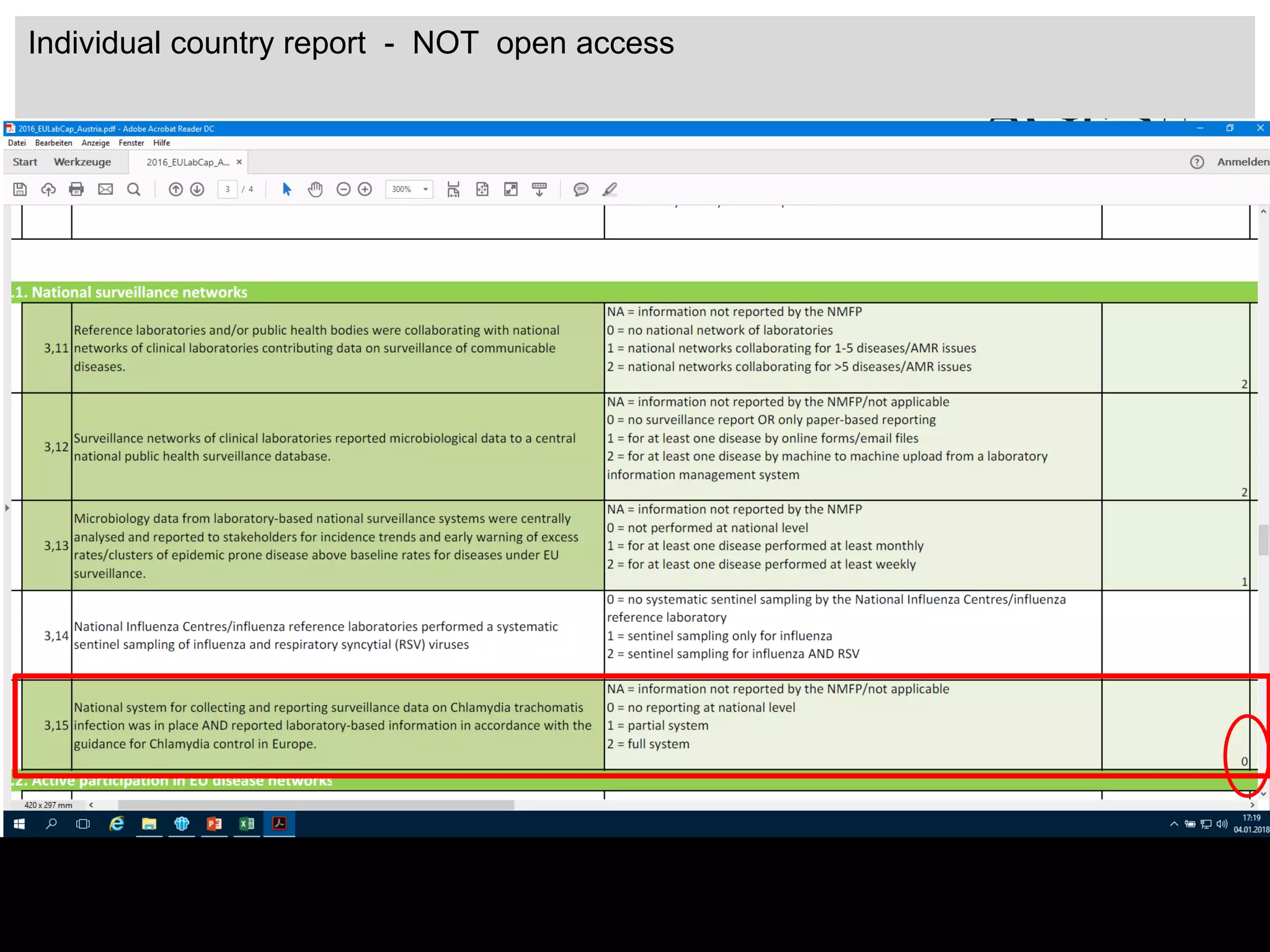The image size is (1270, 952).
Task: Open the Anzeige menu
Action: coord(95,143)
